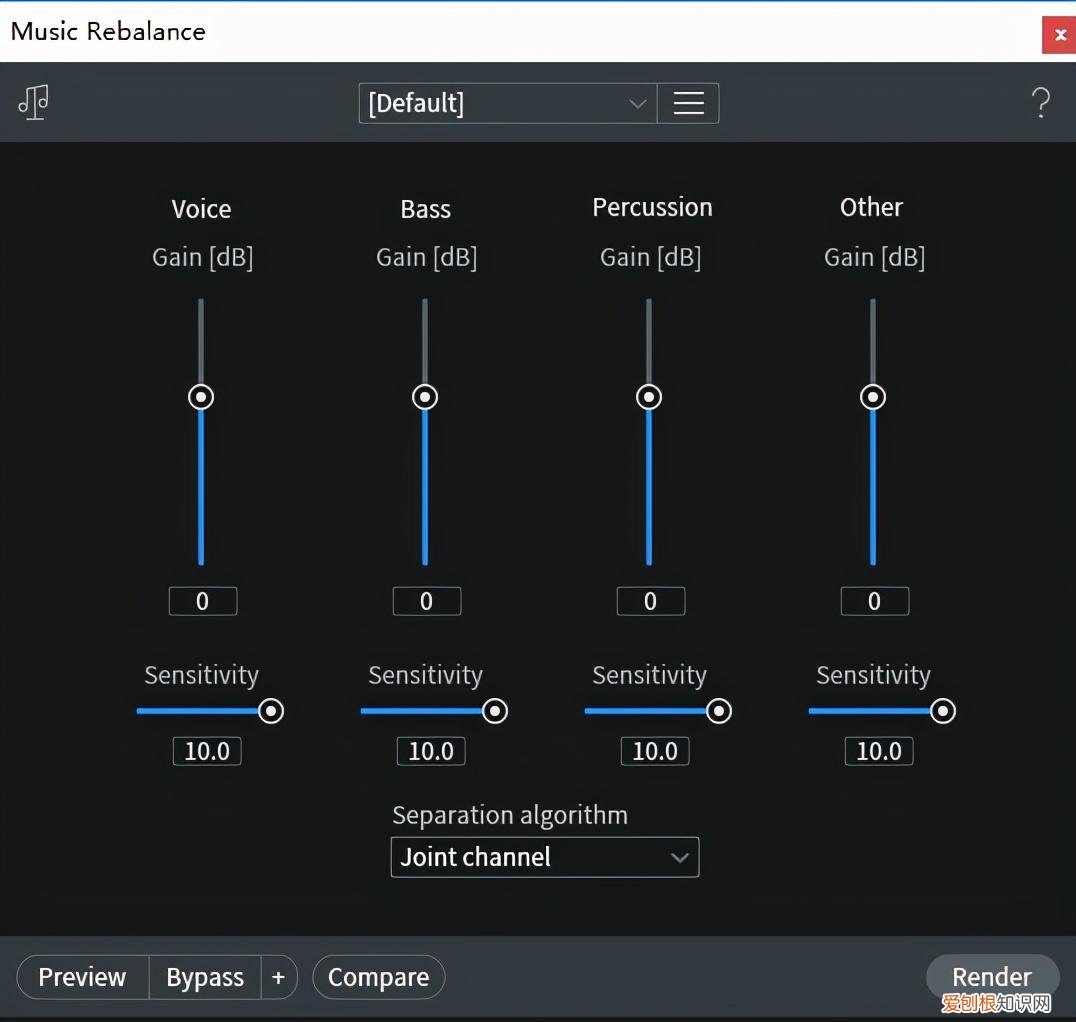Click the Percussion sensitivity slider handle
Screen dimensions: 1076x1022
click(719, 711)
